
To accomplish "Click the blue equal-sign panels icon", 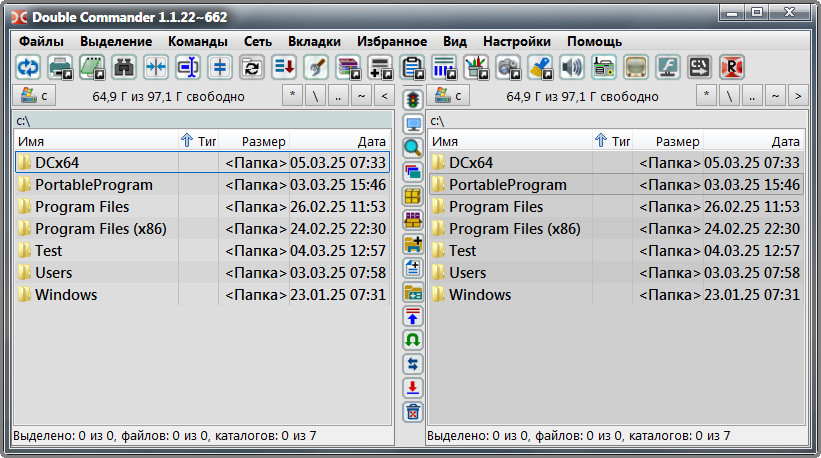I will tap(220, 67).
